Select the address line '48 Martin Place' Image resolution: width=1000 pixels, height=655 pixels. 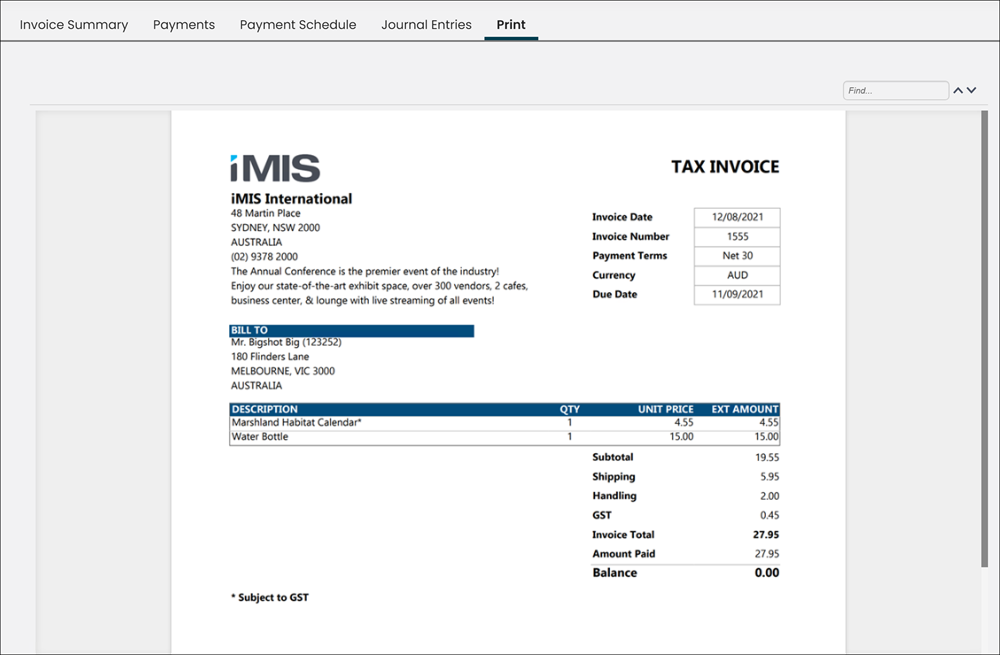point(265,213)
